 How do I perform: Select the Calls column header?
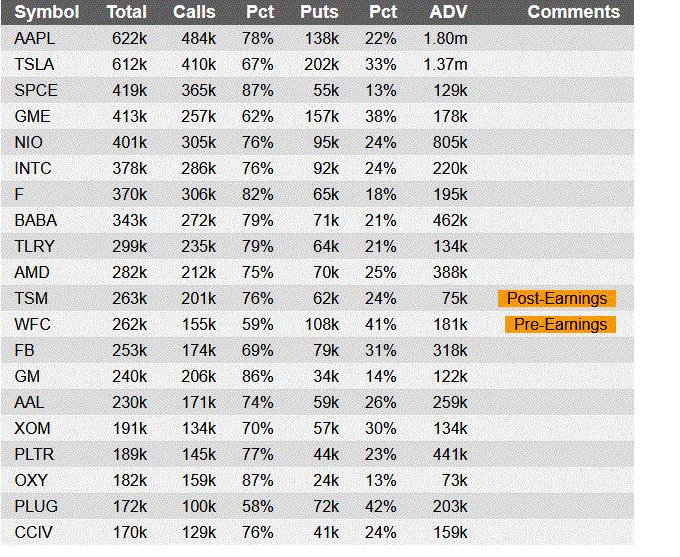coord(193,12)
